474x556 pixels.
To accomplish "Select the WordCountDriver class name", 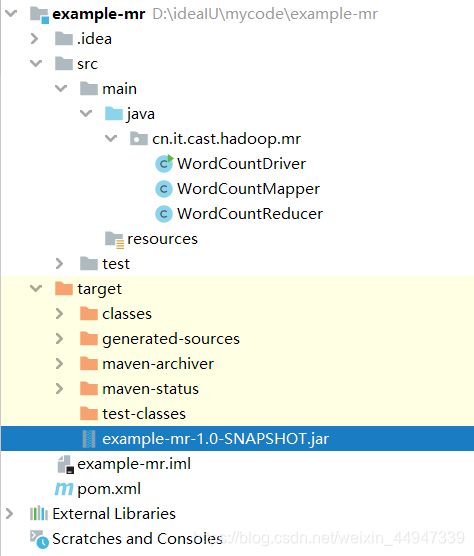I will pyautogui.click(x=241, y=164).
